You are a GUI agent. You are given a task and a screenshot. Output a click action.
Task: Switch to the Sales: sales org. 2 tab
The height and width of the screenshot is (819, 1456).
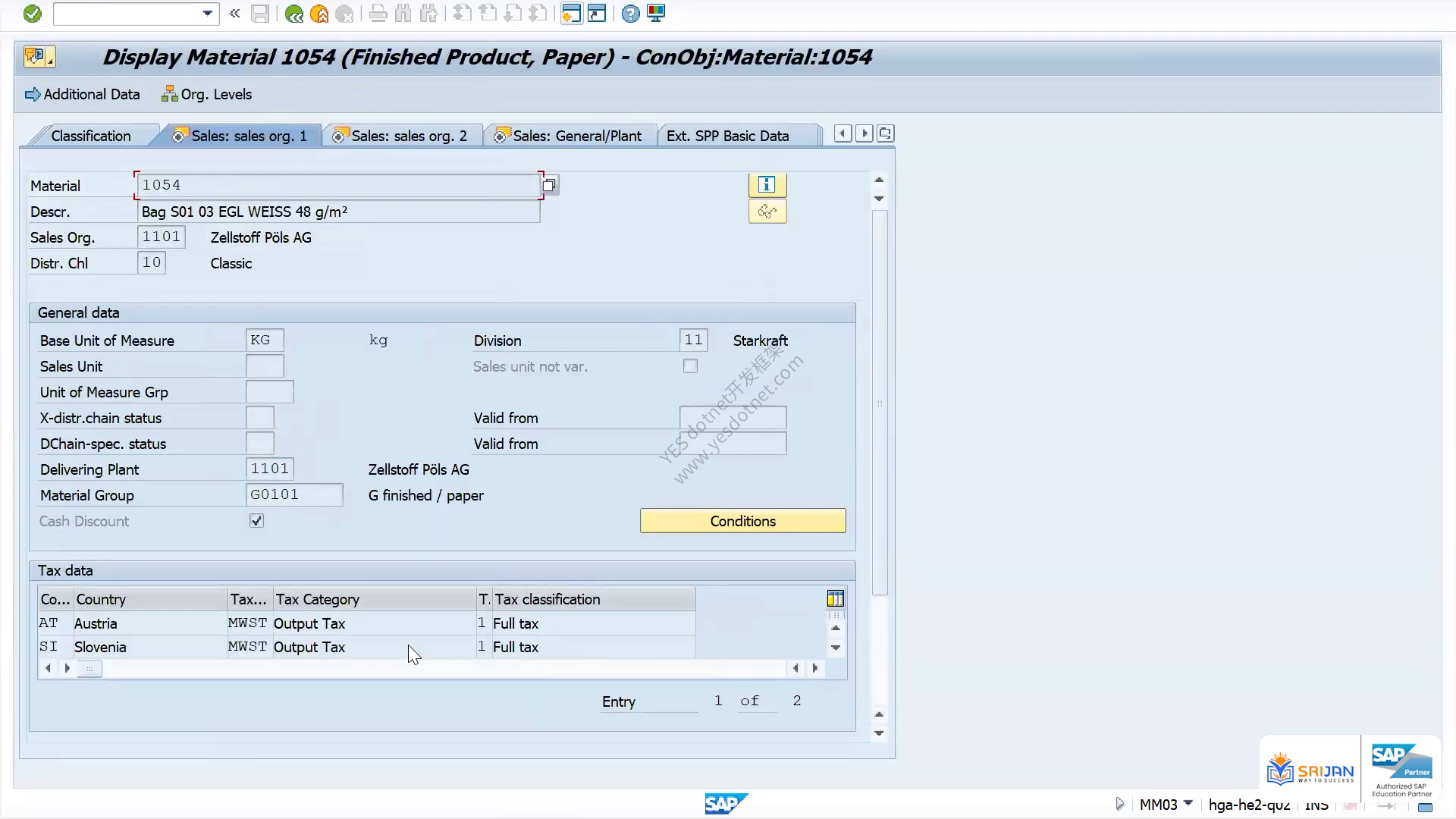tap(402, 136)
